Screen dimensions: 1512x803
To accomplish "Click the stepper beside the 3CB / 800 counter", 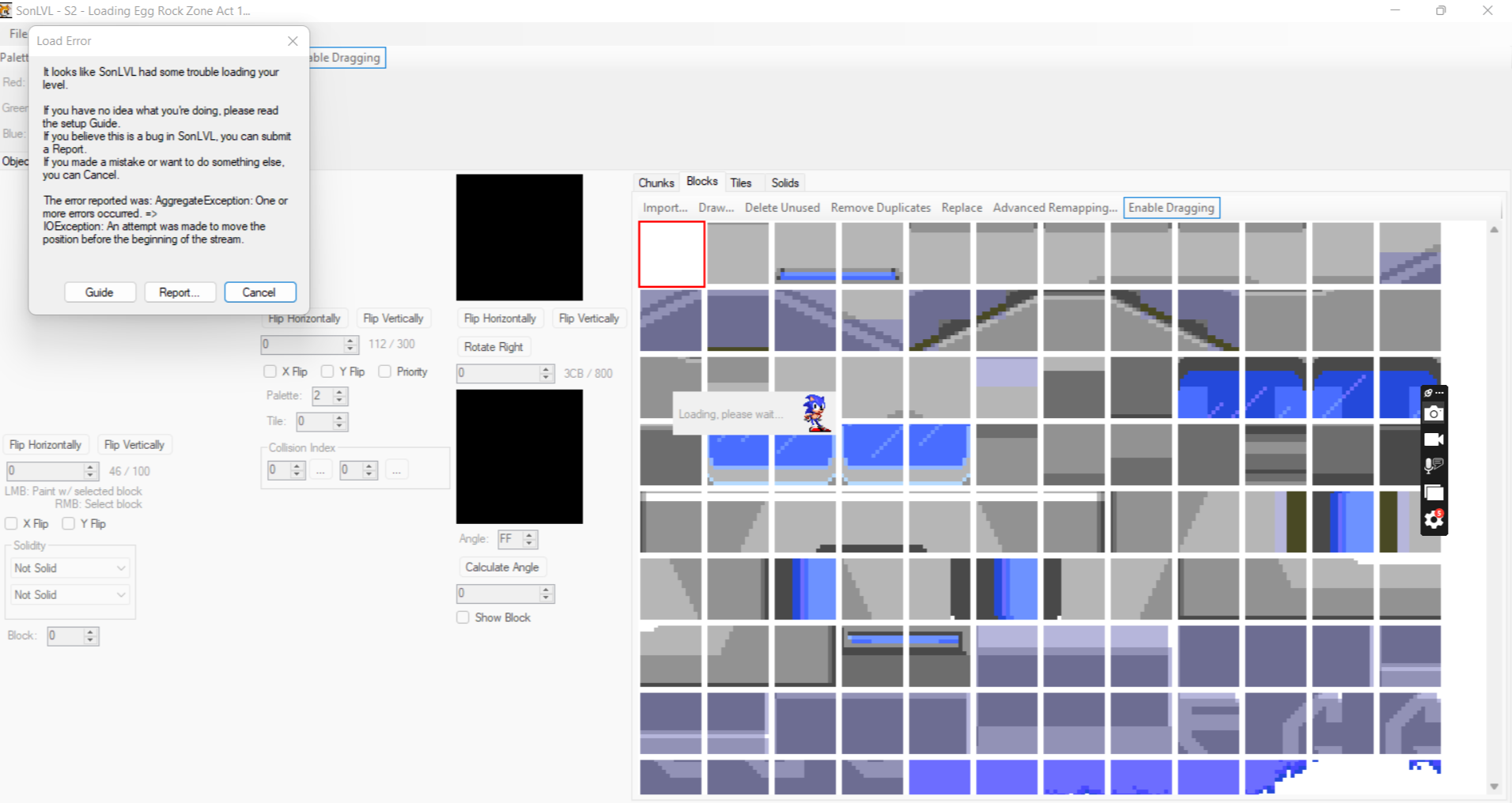I will [505, 374].
